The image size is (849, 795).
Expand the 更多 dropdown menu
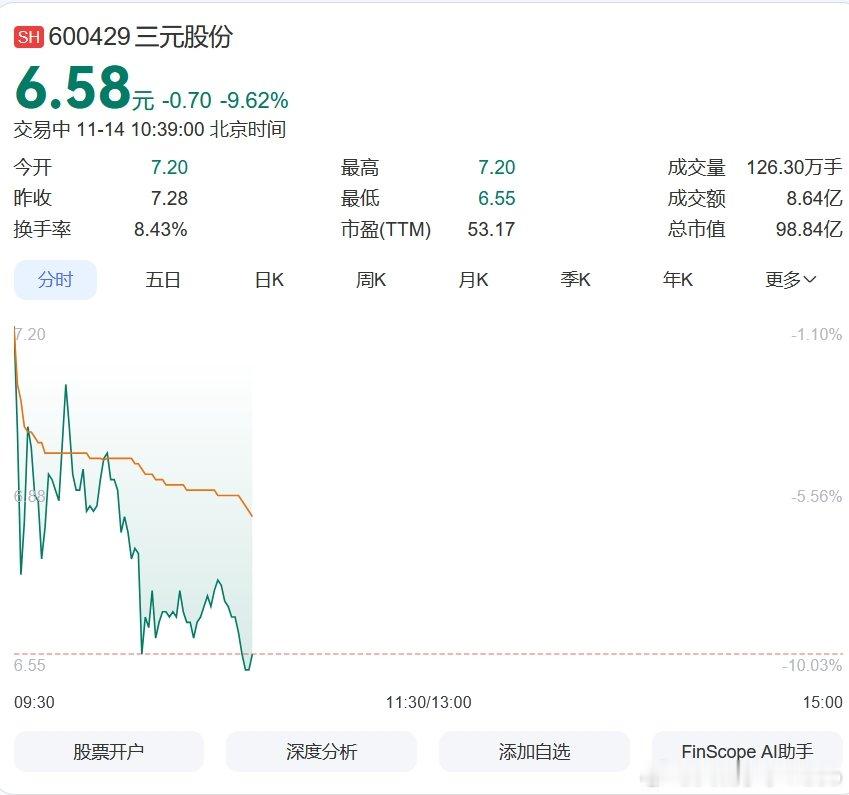coord(790,280)
